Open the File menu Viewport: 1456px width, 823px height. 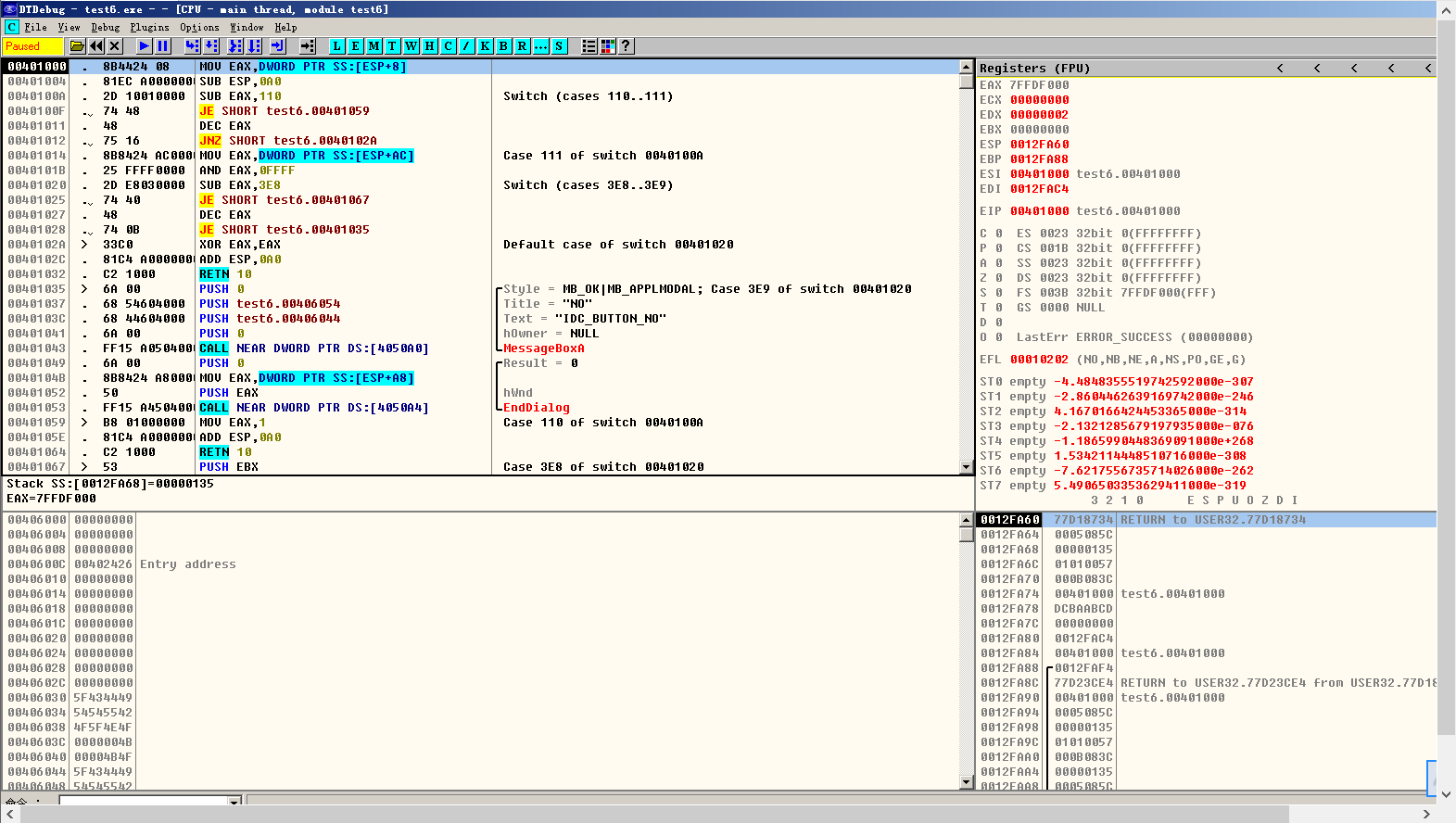click(x=35, y=28)
